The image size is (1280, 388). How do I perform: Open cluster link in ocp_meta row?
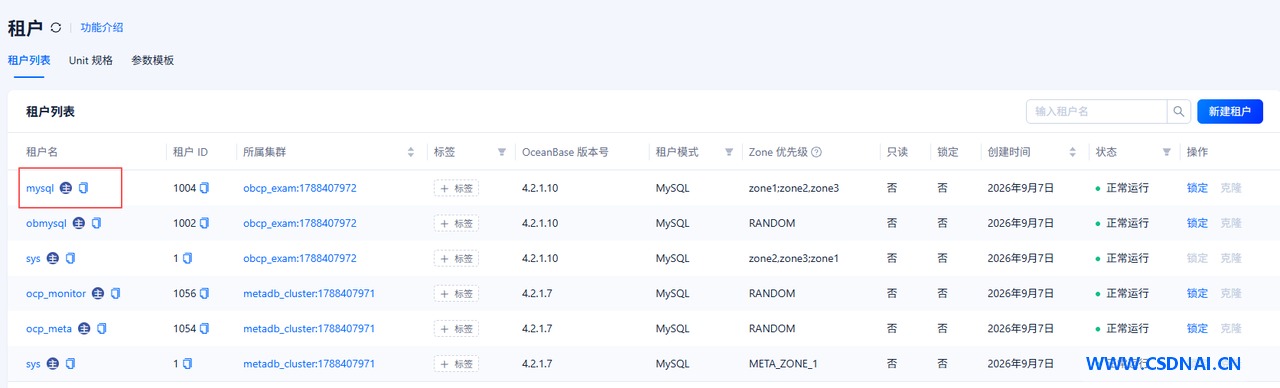pos(309,328)
